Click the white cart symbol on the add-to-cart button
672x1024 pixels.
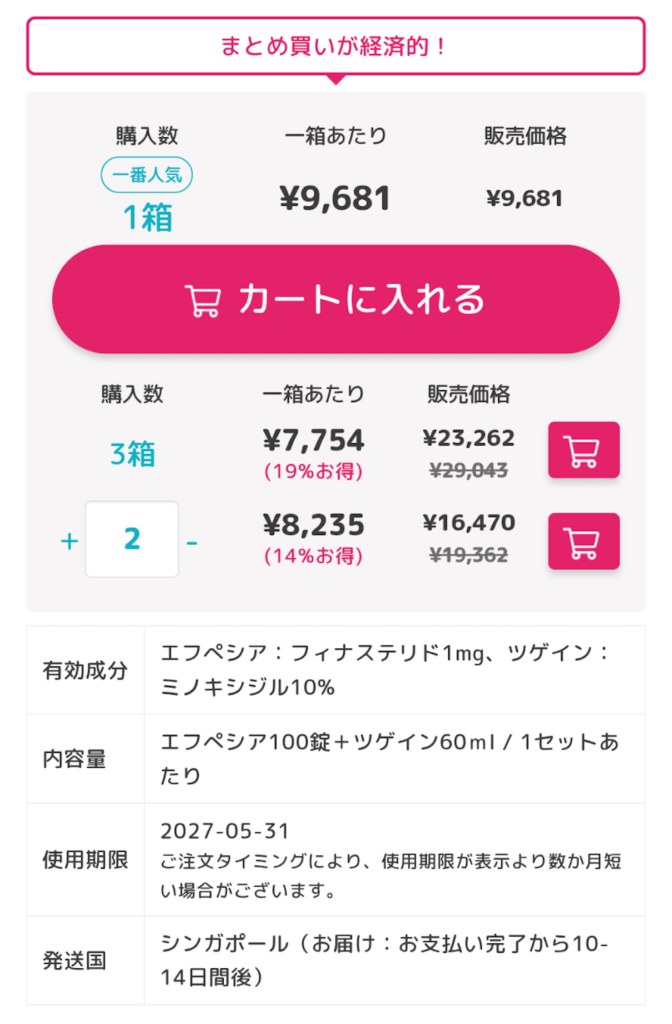pyautogui.click(x=203, y=298)
